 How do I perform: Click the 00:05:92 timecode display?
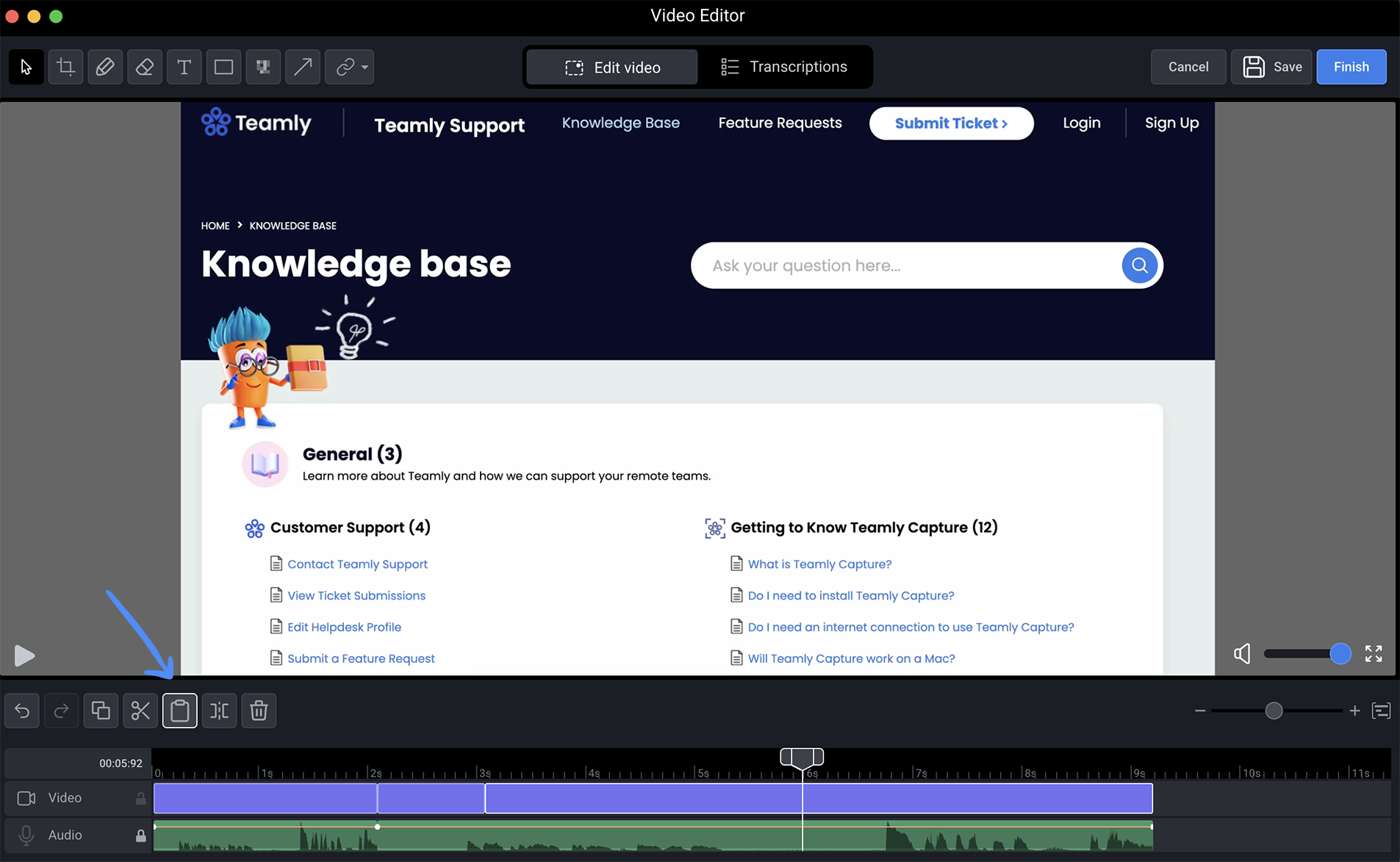121,763
